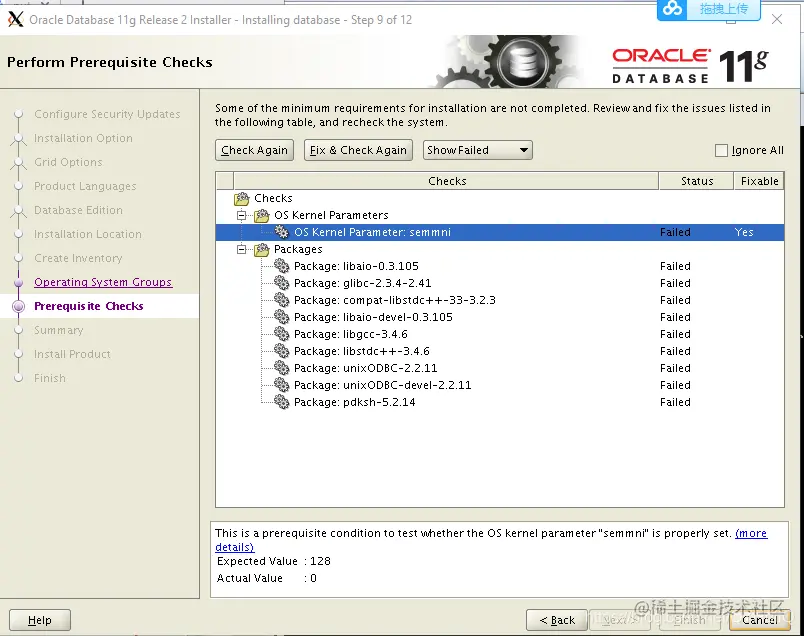
Task: Click the Fixable column header
Action: [x=759, y=181]
